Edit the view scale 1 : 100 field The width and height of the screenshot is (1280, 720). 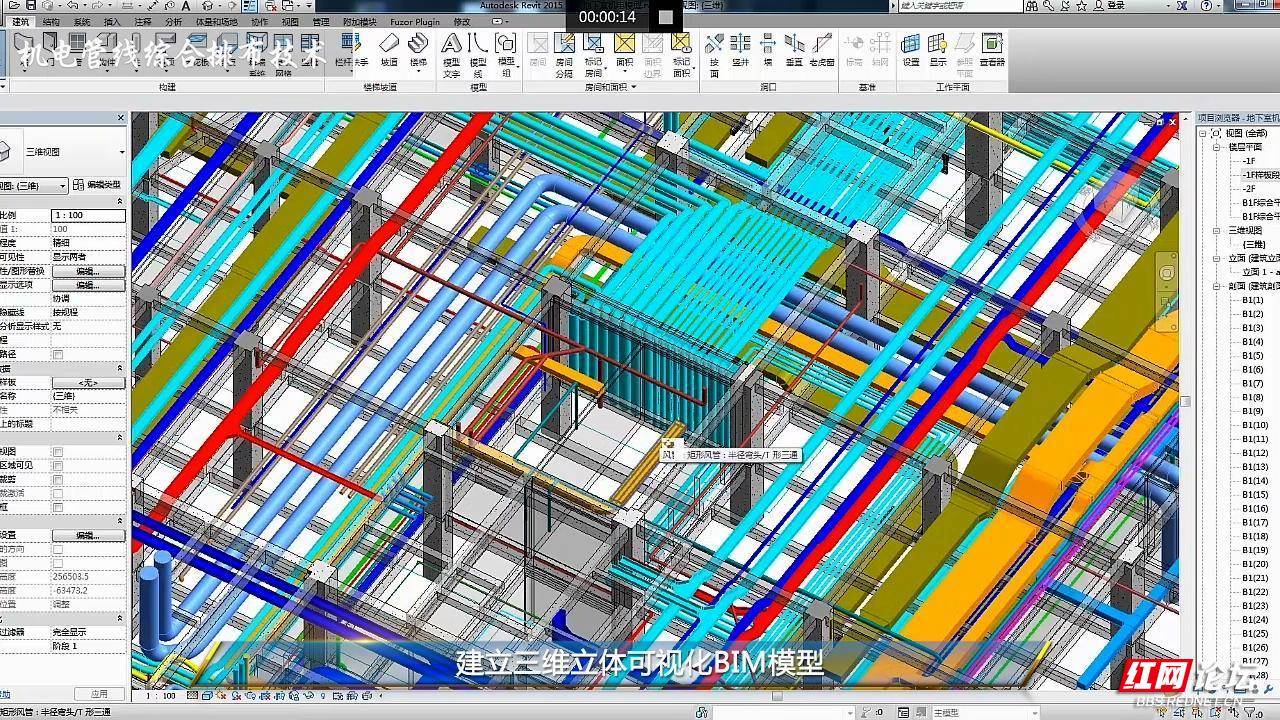point(88,215)
